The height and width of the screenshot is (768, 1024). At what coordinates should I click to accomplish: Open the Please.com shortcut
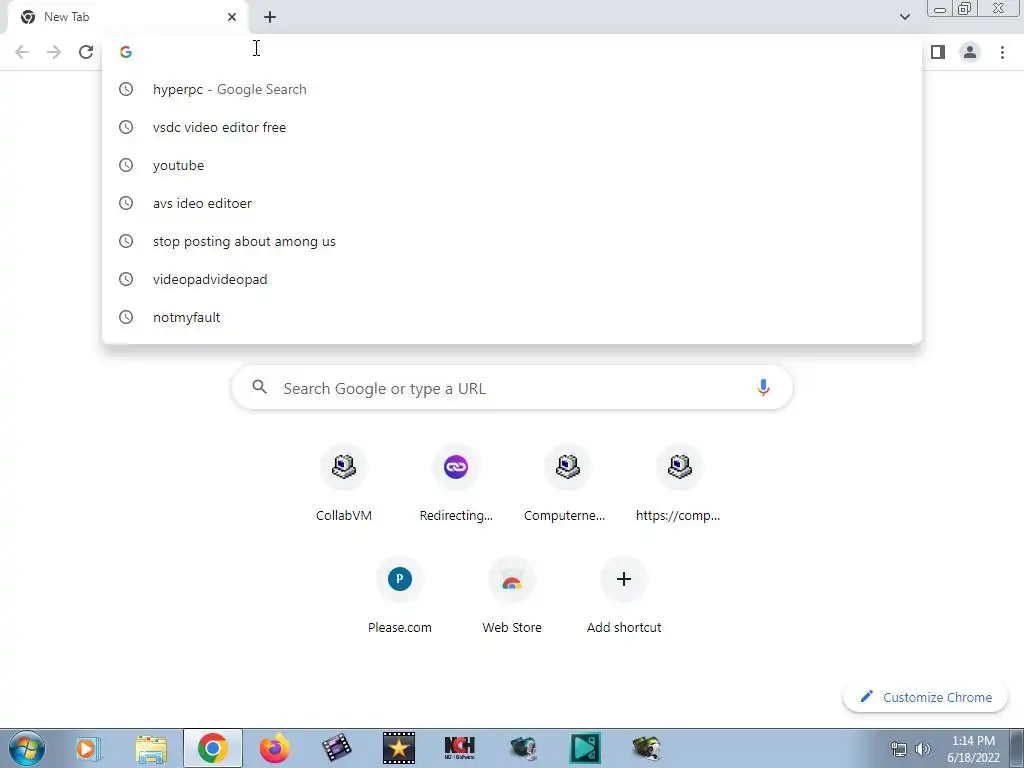(400, 596)
